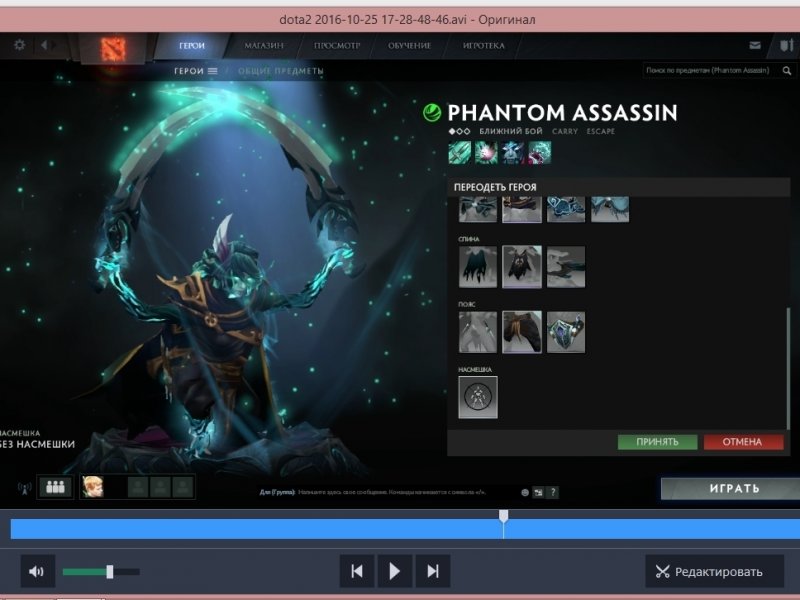
Task: Open the МАГАЗИН tab
Action: (264, 45)
